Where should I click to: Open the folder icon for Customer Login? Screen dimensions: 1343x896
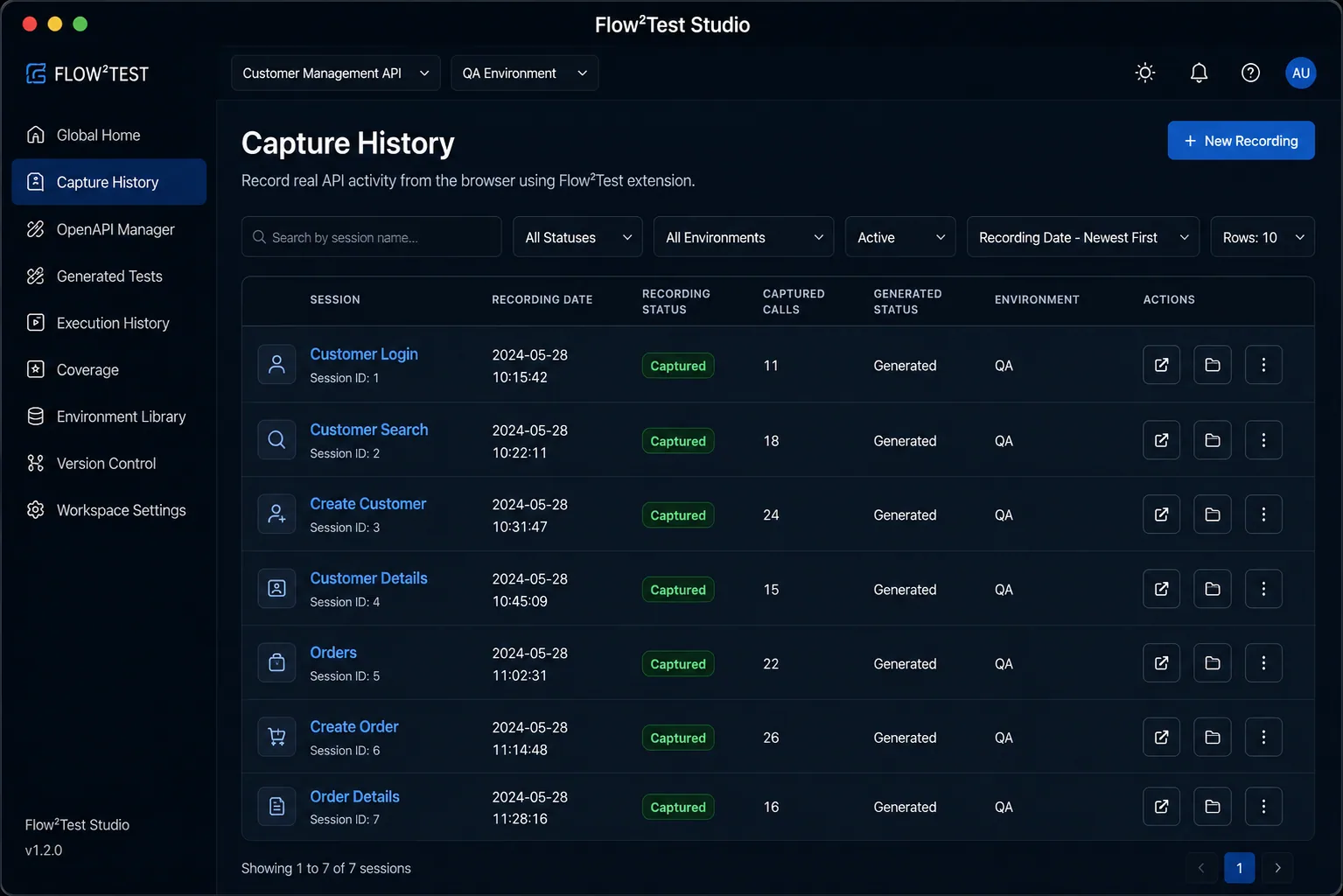[1212, 365]
